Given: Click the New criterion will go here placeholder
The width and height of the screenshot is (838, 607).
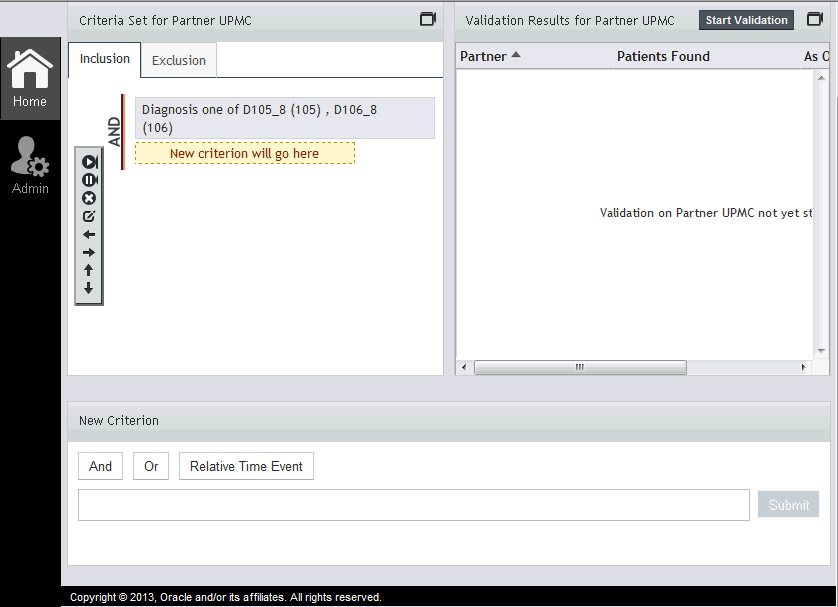Looking at the screenshot, I should 245,153.
